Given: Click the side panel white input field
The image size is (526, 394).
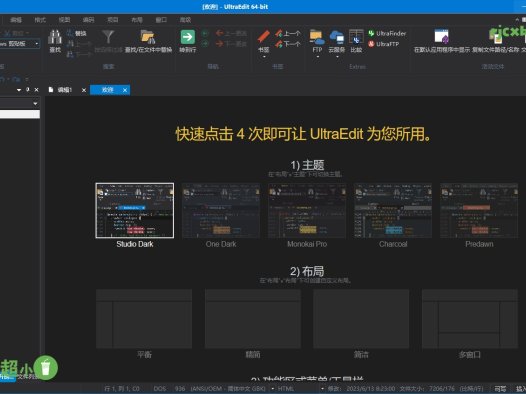Looking at the screenshot, I should (20, 114).
